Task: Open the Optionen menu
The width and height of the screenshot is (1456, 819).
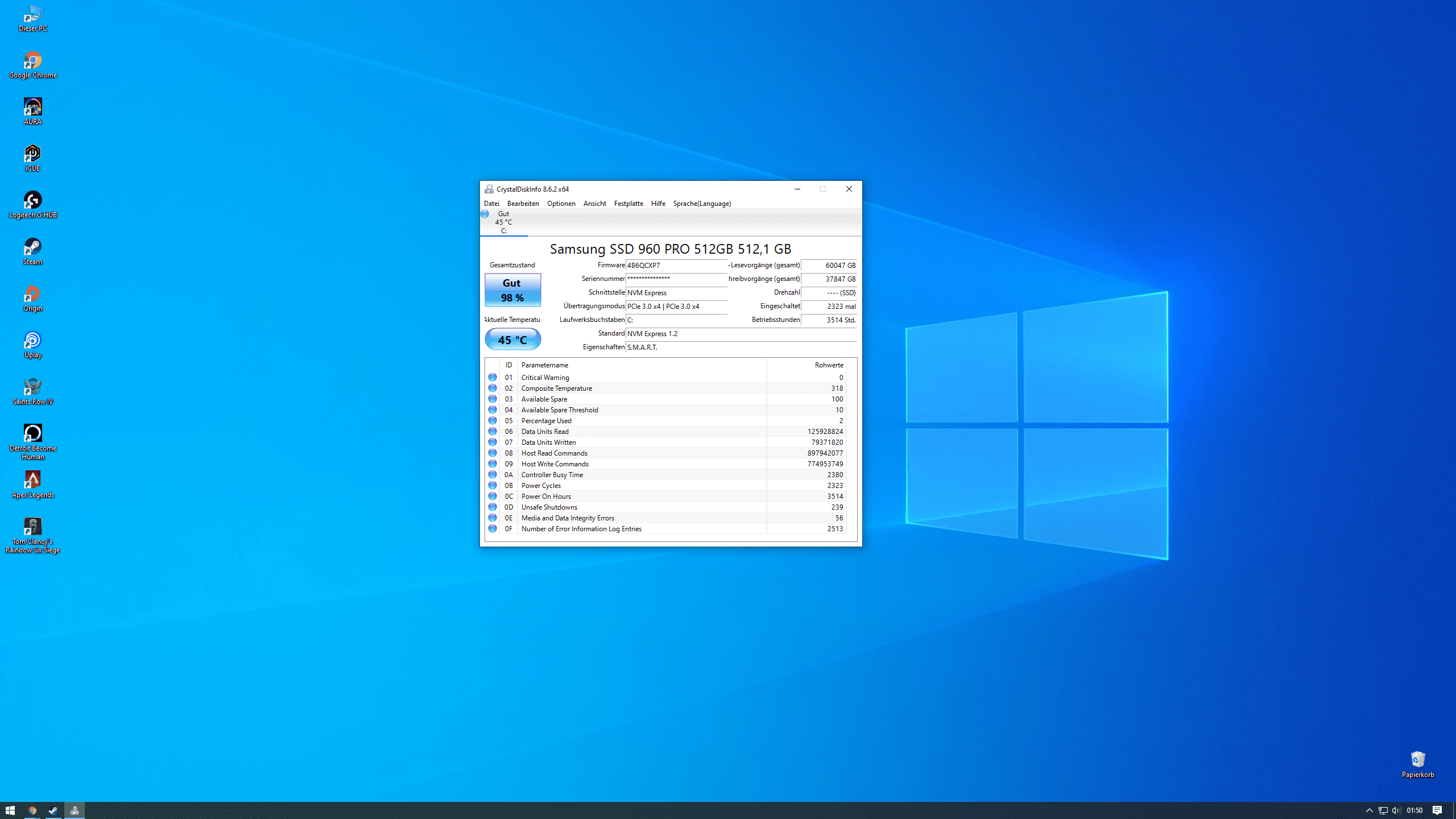Action: (x=561, y=204)
